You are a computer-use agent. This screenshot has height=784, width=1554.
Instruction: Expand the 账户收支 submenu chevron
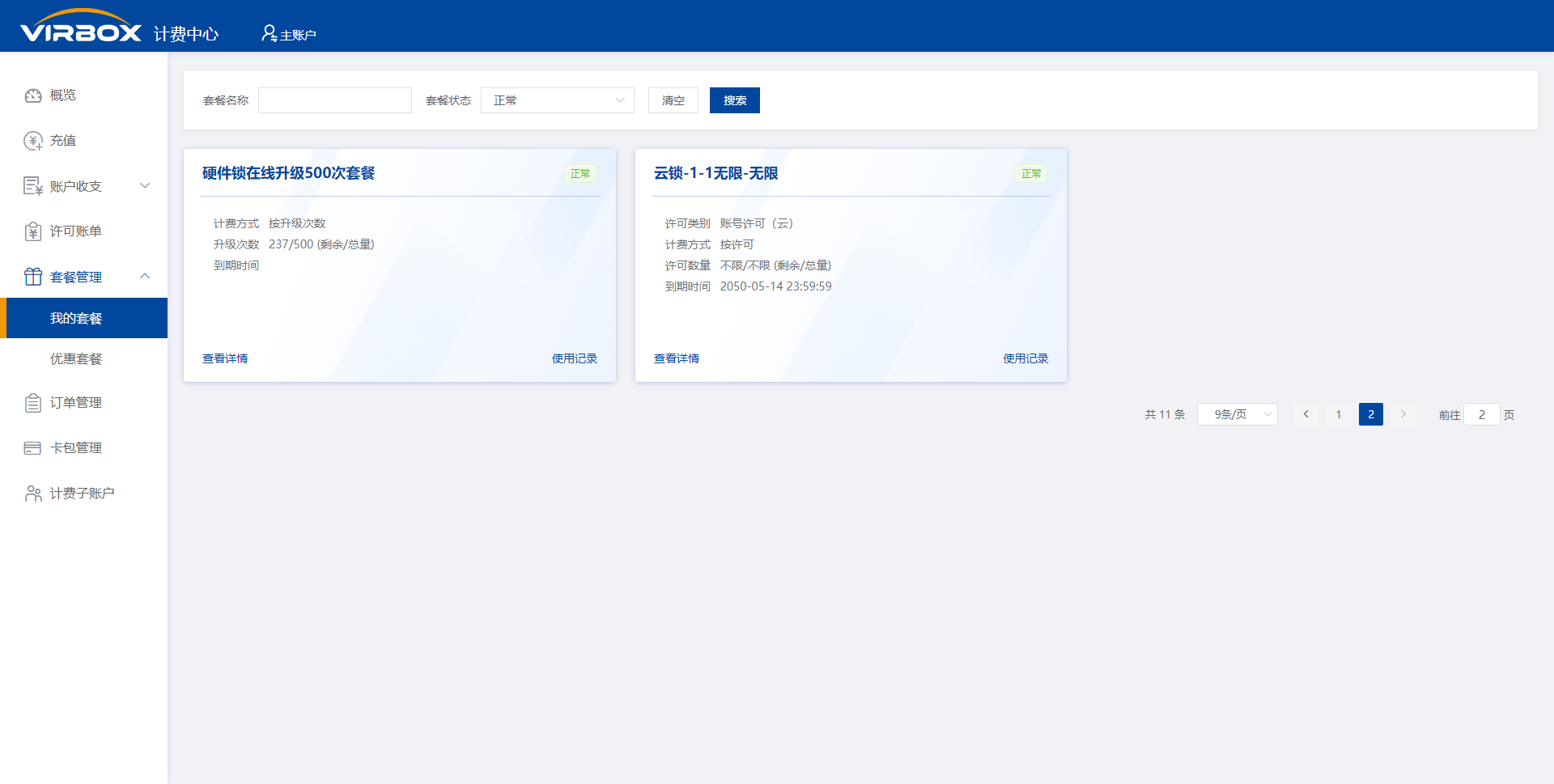click(145, 186)
